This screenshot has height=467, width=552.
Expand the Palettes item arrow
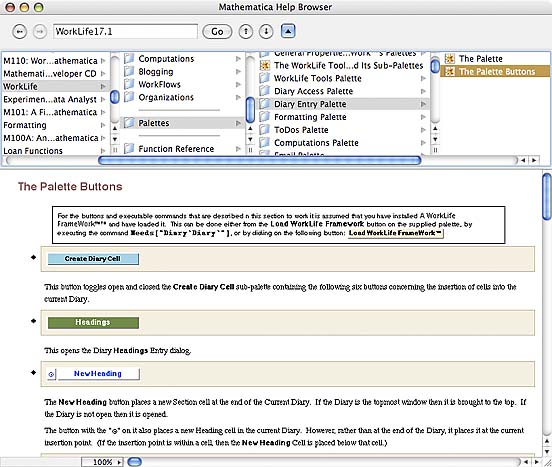coord(238,123)
